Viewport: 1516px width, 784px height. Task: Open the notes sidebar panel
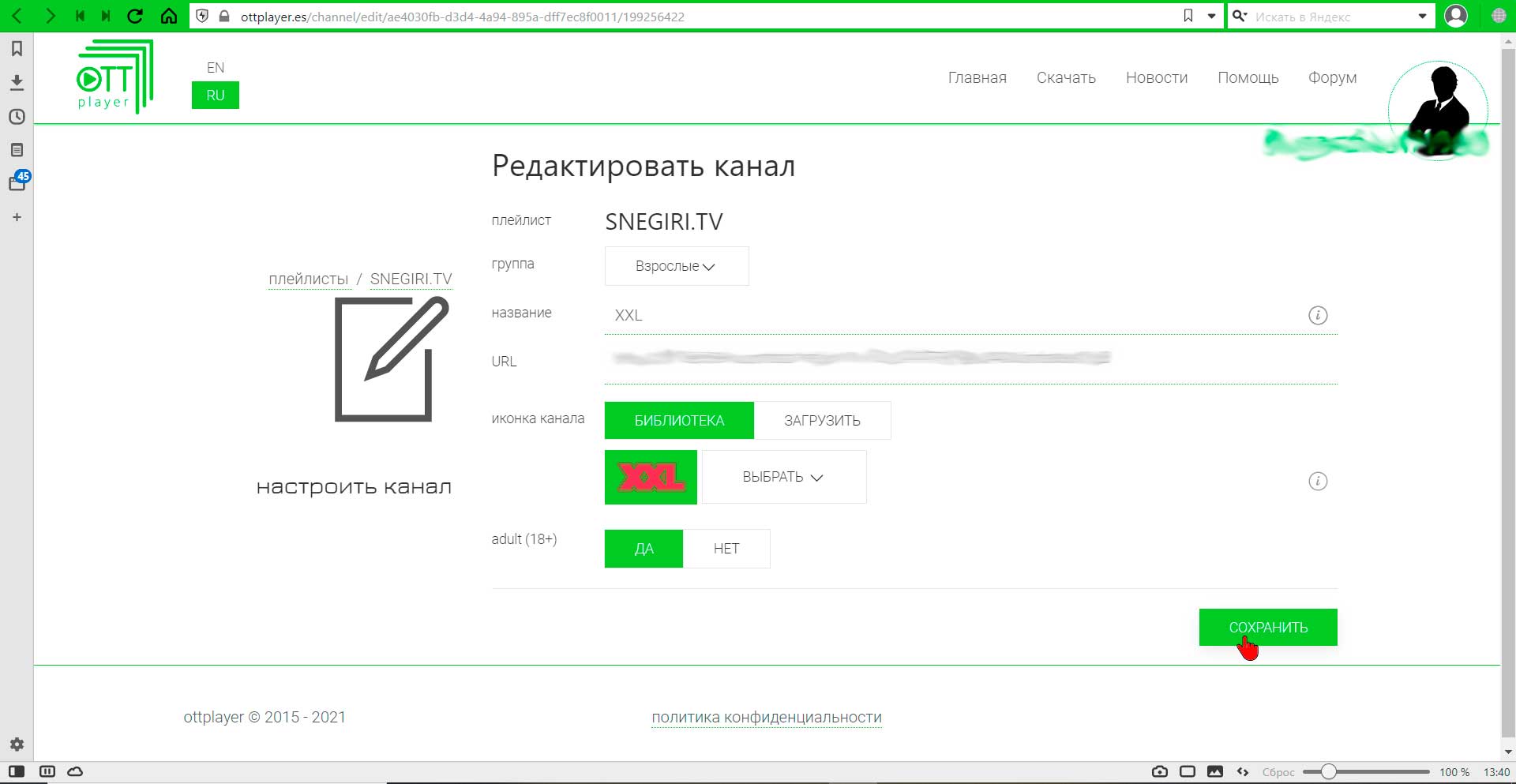(x=17, y=150)
